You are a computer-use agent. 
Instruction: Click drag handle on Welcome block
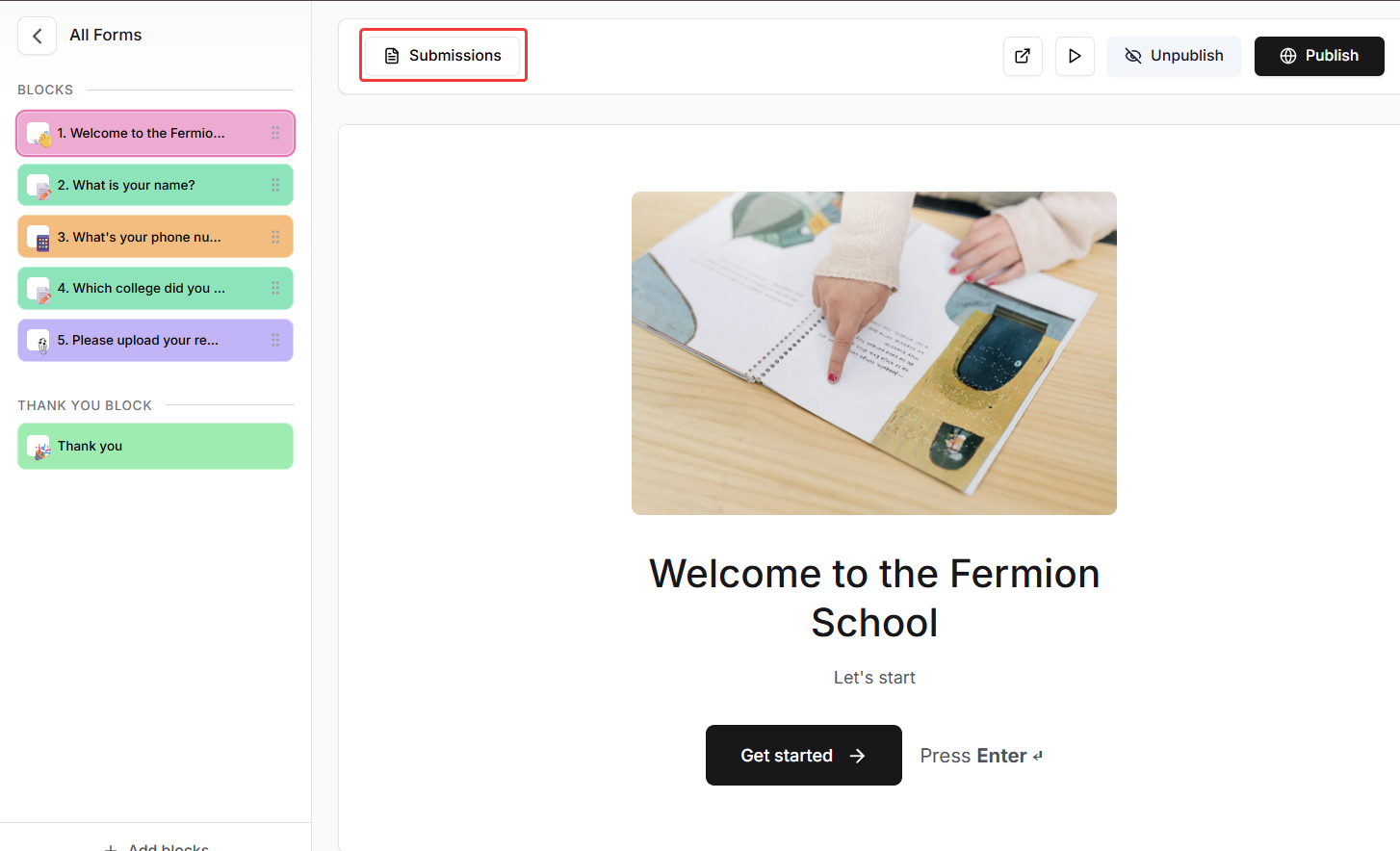(275, 134)
